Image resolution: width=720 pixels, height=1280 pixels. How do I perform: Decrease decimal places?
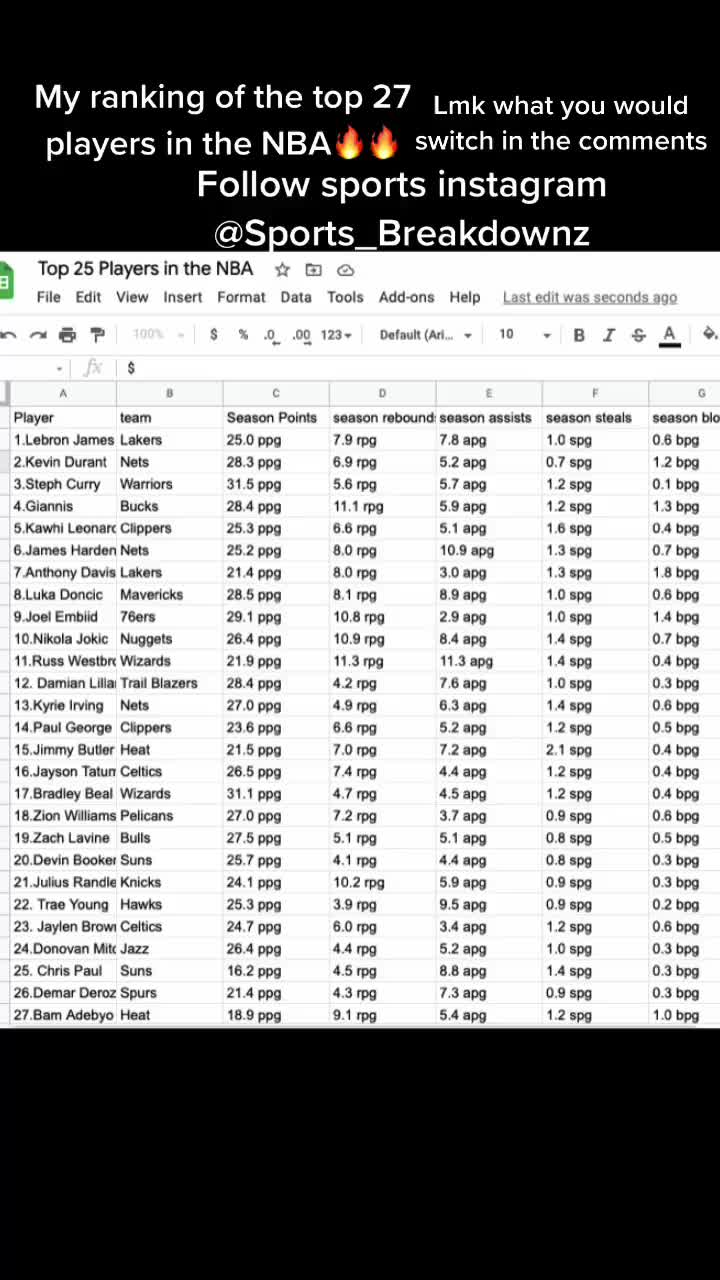(x=270, y=335)
